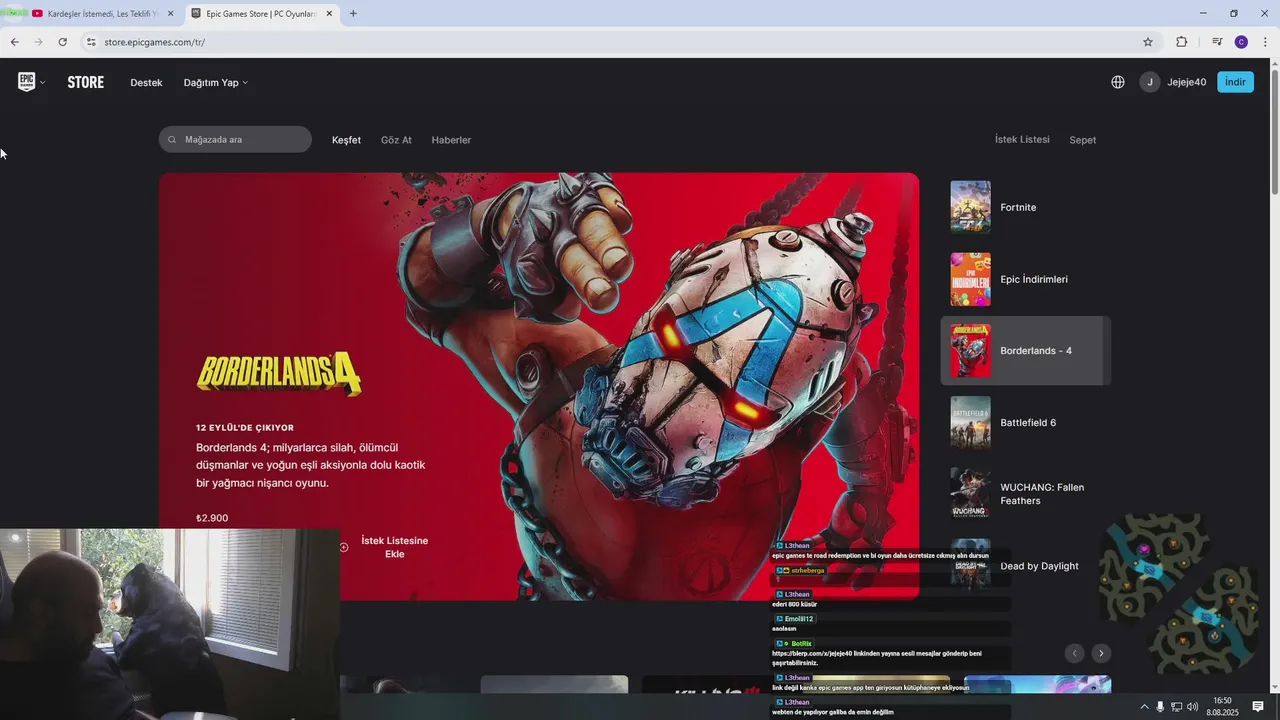Select Dead by Daylight entry
The height and width of the screenshot is (720, 1280).
[1026, 566]
